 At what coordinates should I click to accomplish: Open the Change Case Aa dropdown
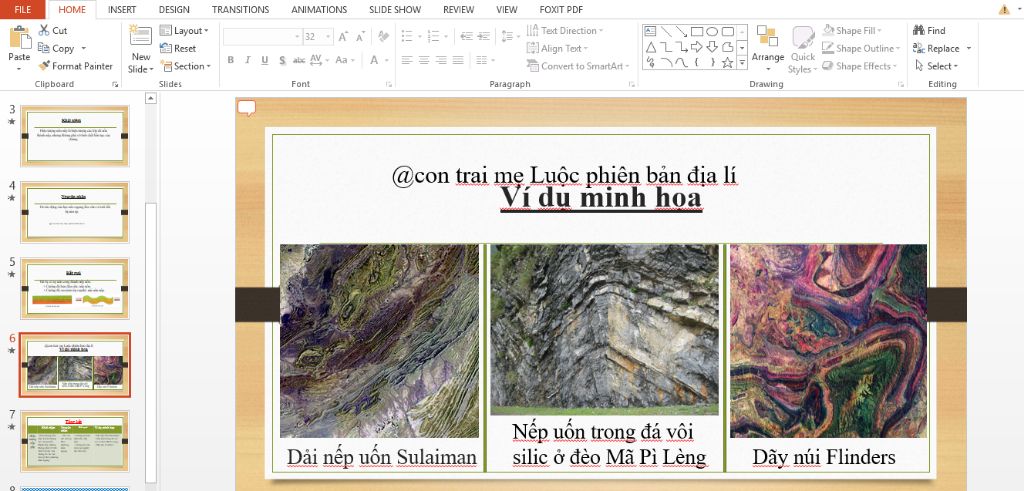344,60
